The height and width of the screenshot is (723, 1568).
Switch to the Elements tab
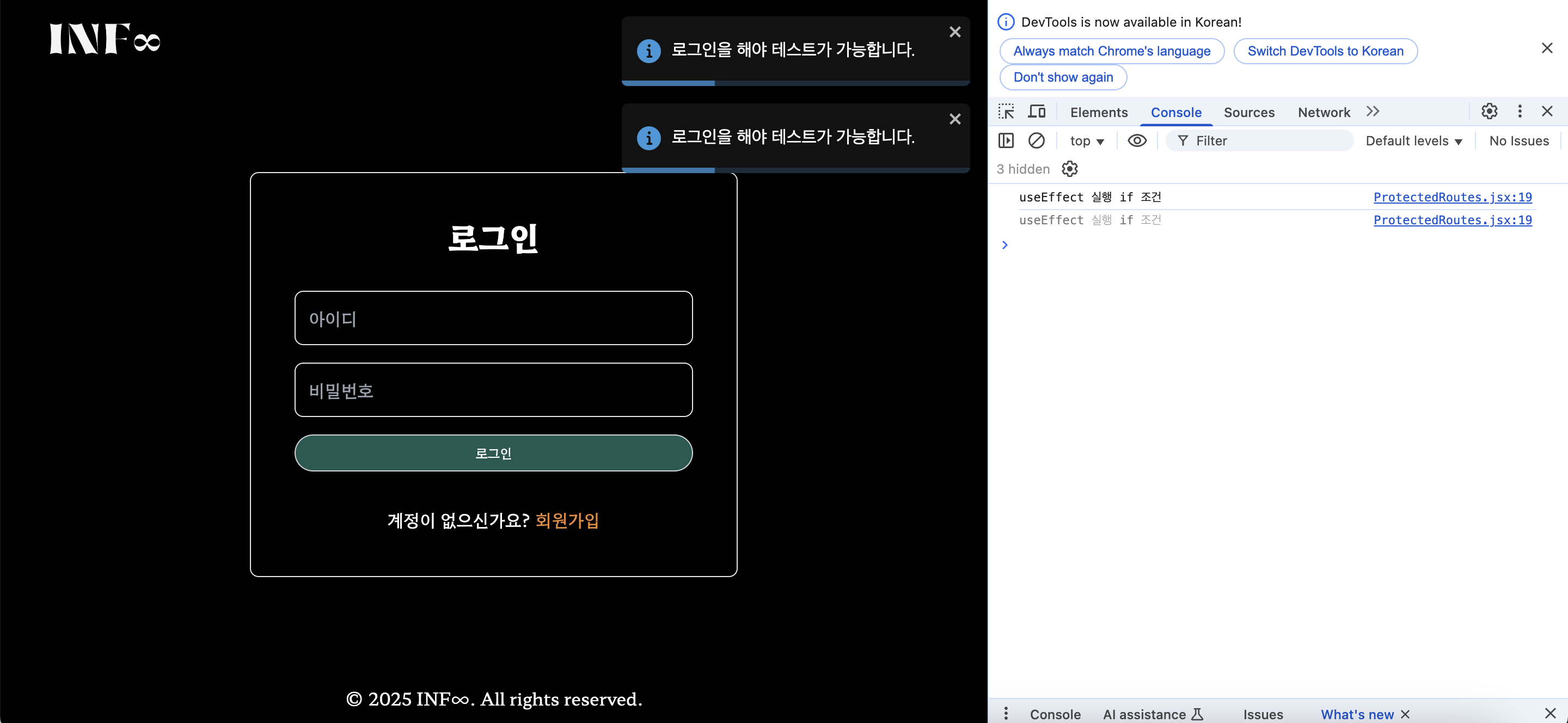coord(1098,113)
